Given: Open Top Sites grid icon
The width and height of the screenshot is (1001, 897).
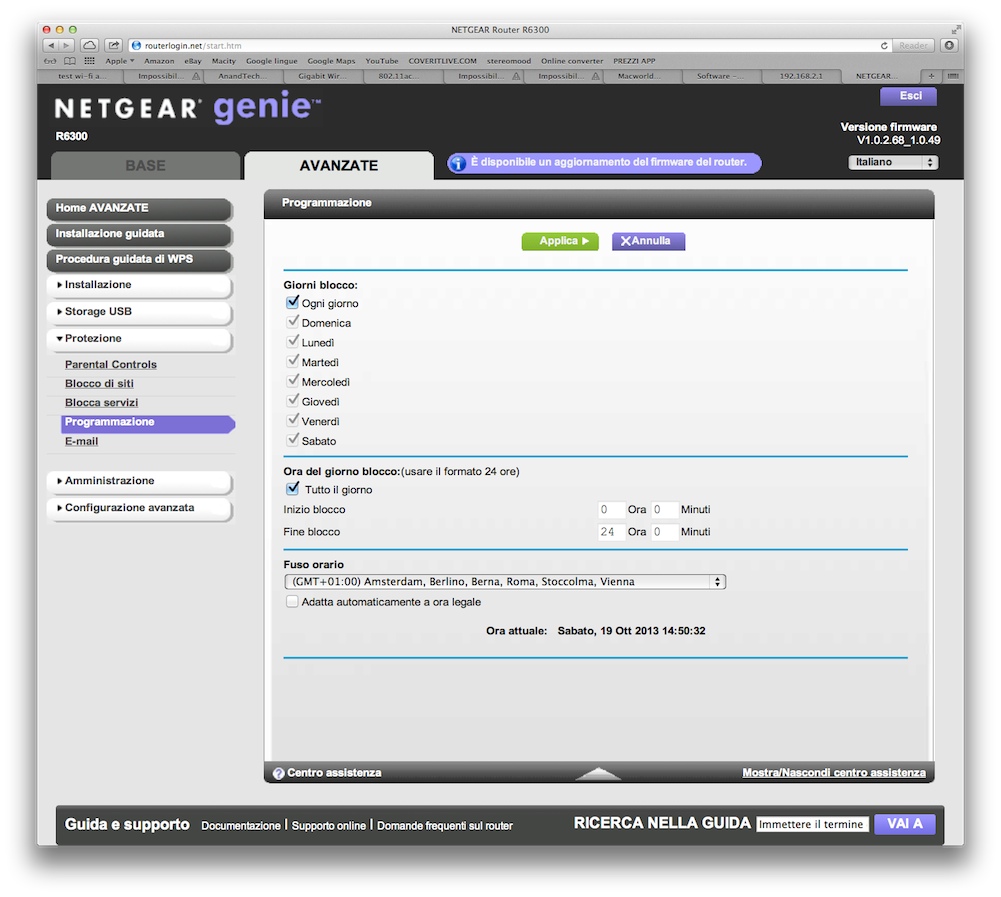Looking at the screenshot, I should click(89, 61).
